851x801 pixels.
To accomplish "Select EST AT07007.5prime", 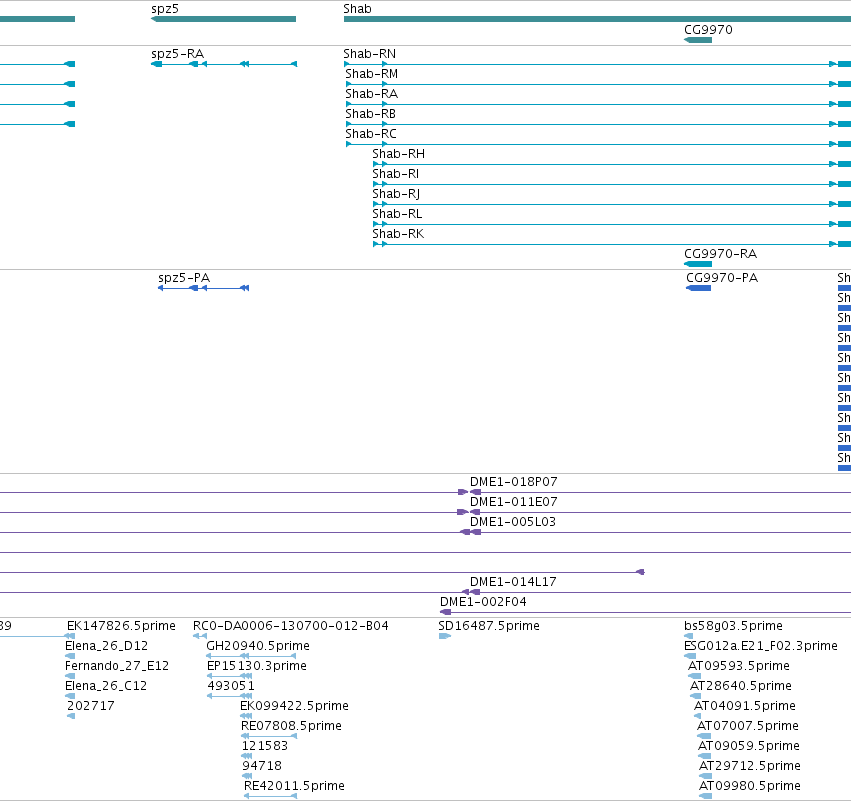I will 748,727.
